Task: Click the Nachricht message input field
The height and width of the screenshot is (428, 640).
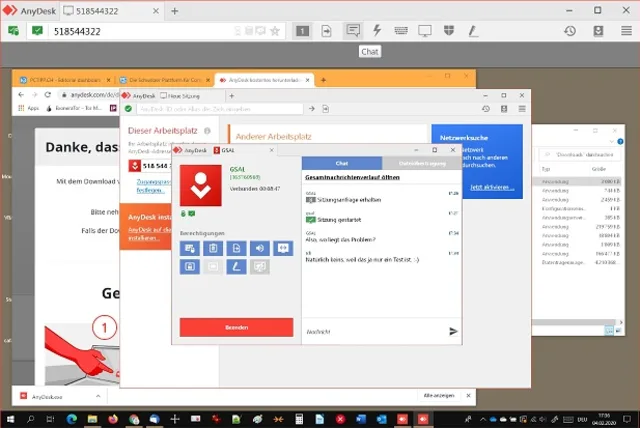Action: coord(375,332)
